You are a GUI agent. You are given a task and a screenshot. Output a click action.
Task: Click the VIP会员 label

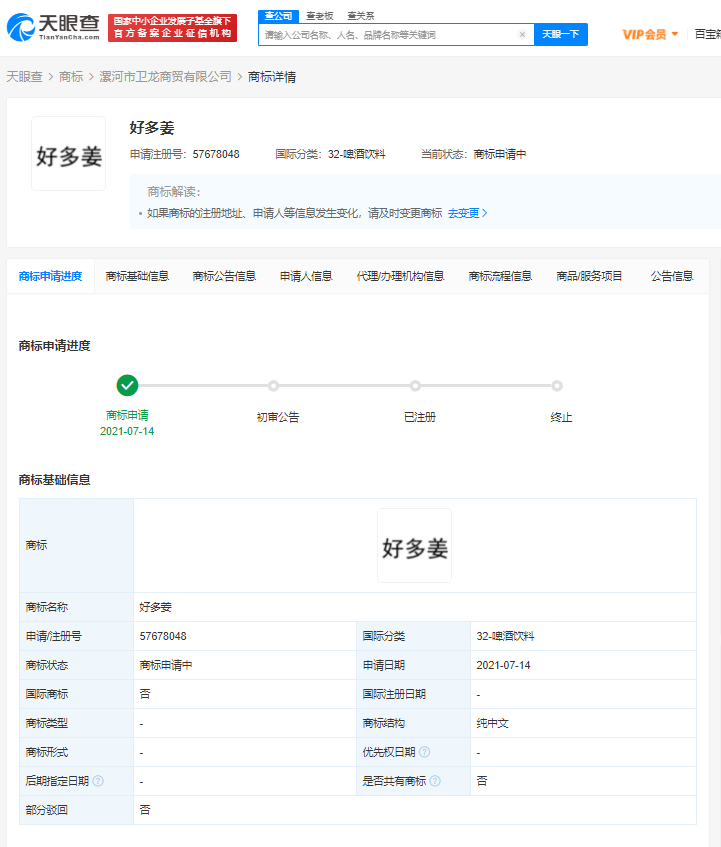click(x=644, y=35)
